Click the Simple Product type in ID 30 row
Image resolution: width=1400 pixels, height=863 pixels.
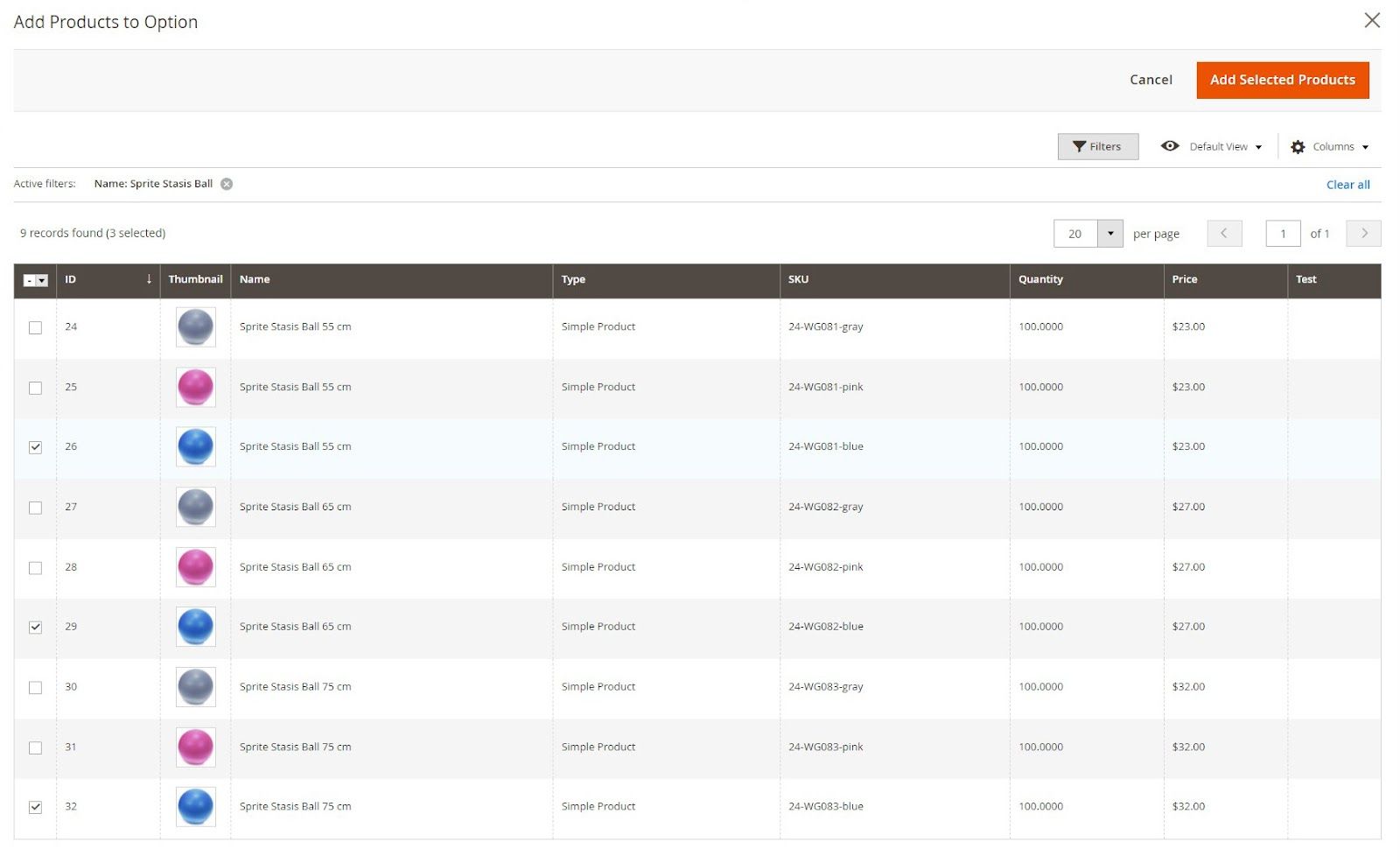tap(598, 687)
